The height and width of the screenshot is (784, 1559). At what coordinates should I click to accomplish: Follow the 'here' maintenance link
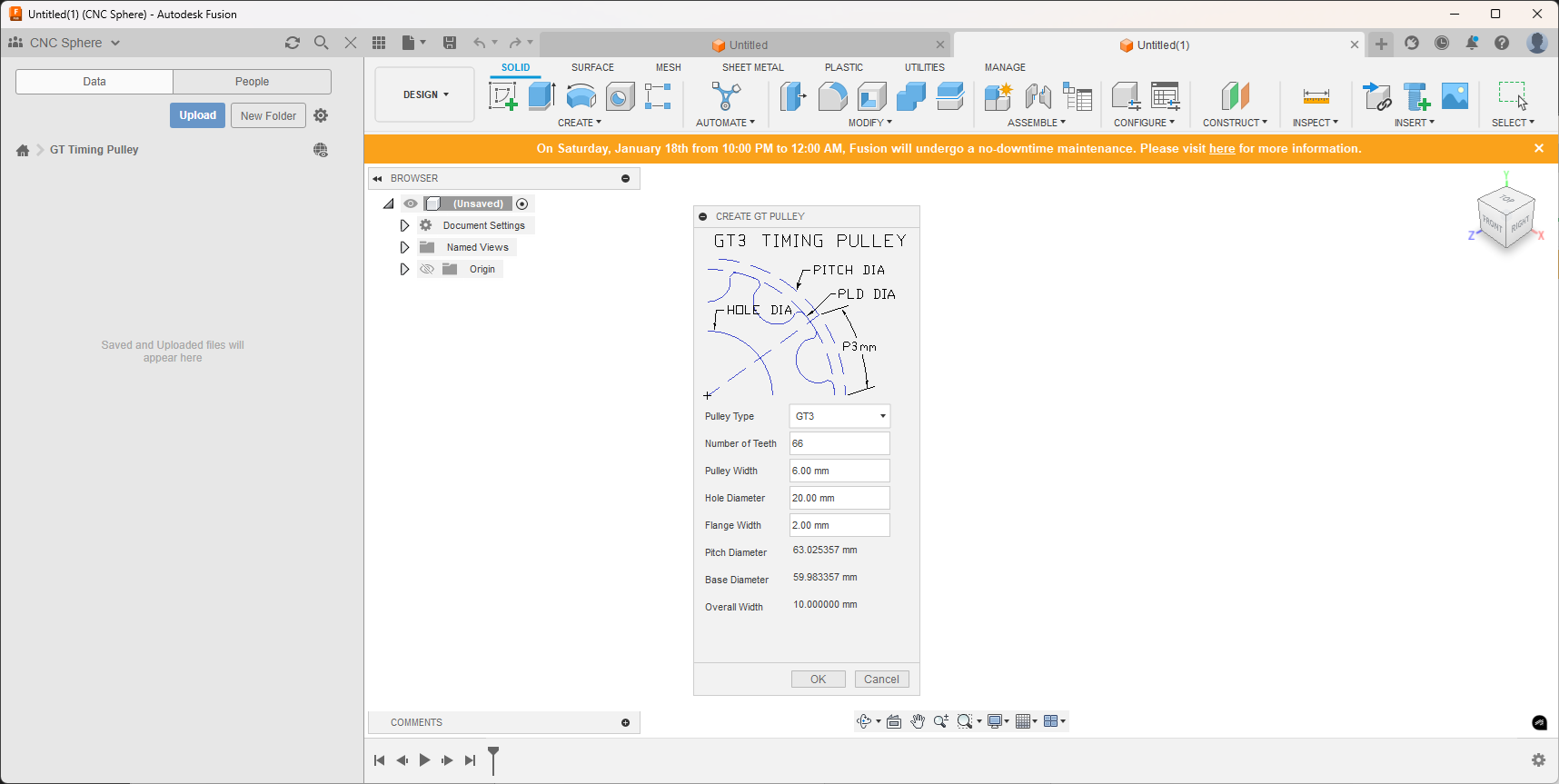pos(1222,149)
